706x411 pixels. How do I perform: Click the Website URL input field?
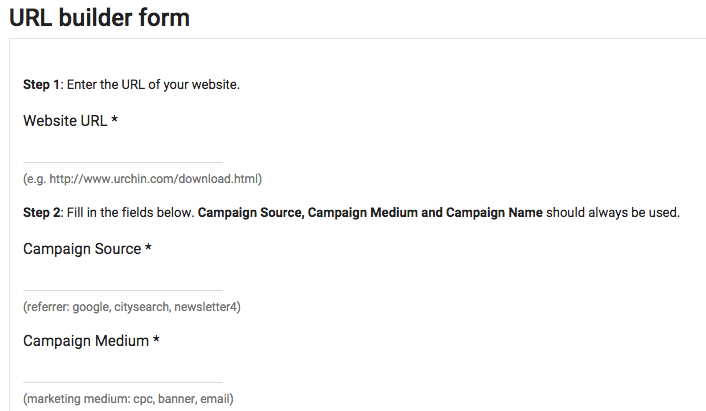pyautogui.click(x=122, y=151)
